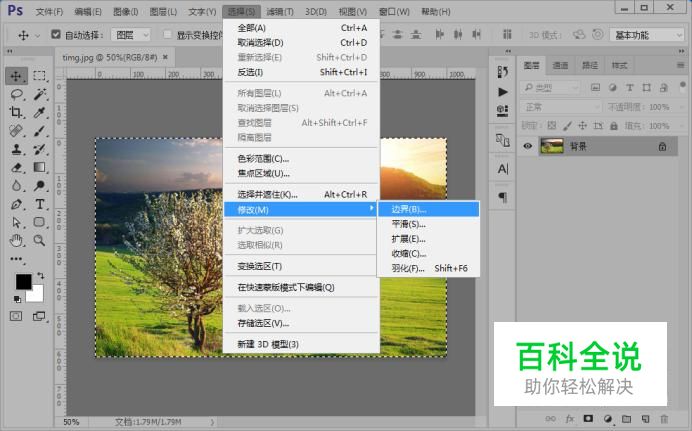Select the Crop tool
Viewport: 692px width, 431px height.
click(x=16, y=112)
